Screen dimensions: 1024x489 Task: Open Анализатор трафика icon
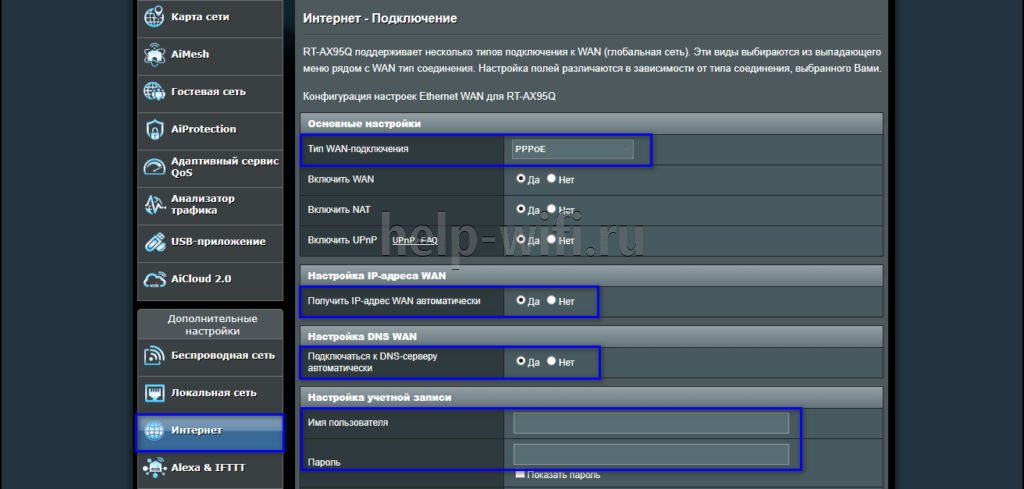tap(154, 204)
